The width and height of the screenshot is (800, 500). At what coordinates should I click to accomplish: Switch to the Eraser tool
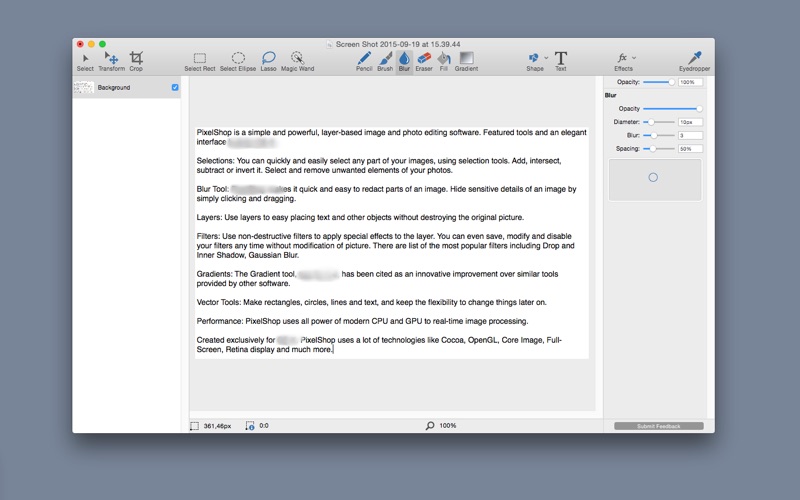tap(424, 62)
